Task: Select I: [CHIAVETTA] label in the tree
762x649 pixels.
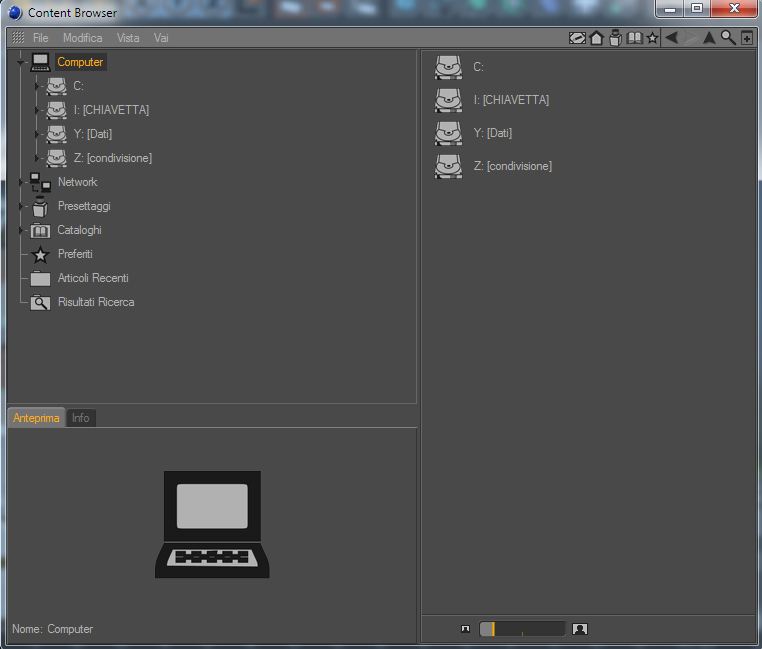Action: [111, 110]
